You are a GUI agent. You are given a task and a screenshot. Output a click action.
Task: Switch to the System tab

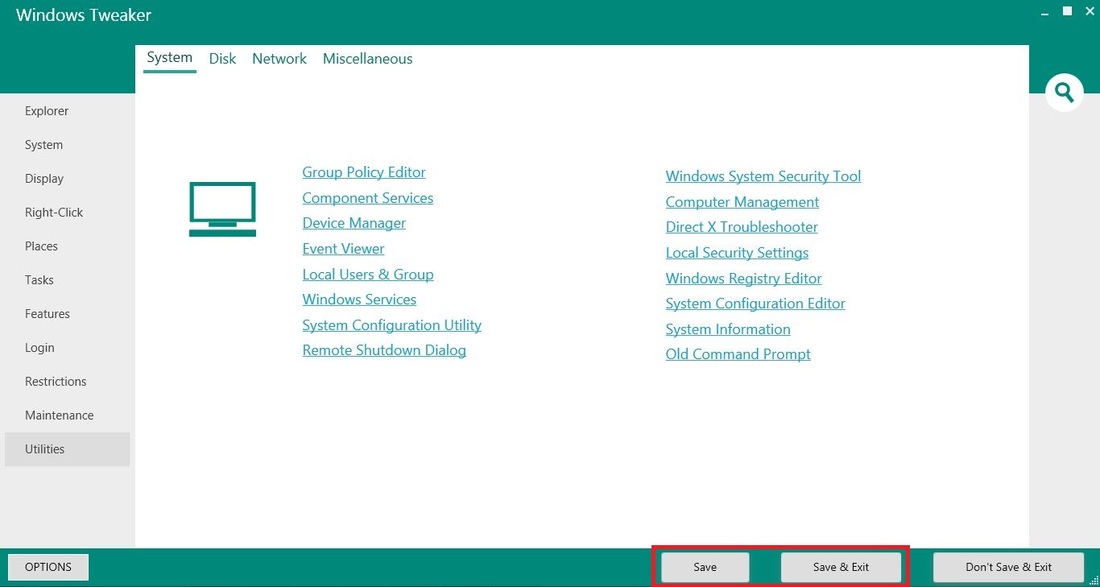click(x=169, y=58)
